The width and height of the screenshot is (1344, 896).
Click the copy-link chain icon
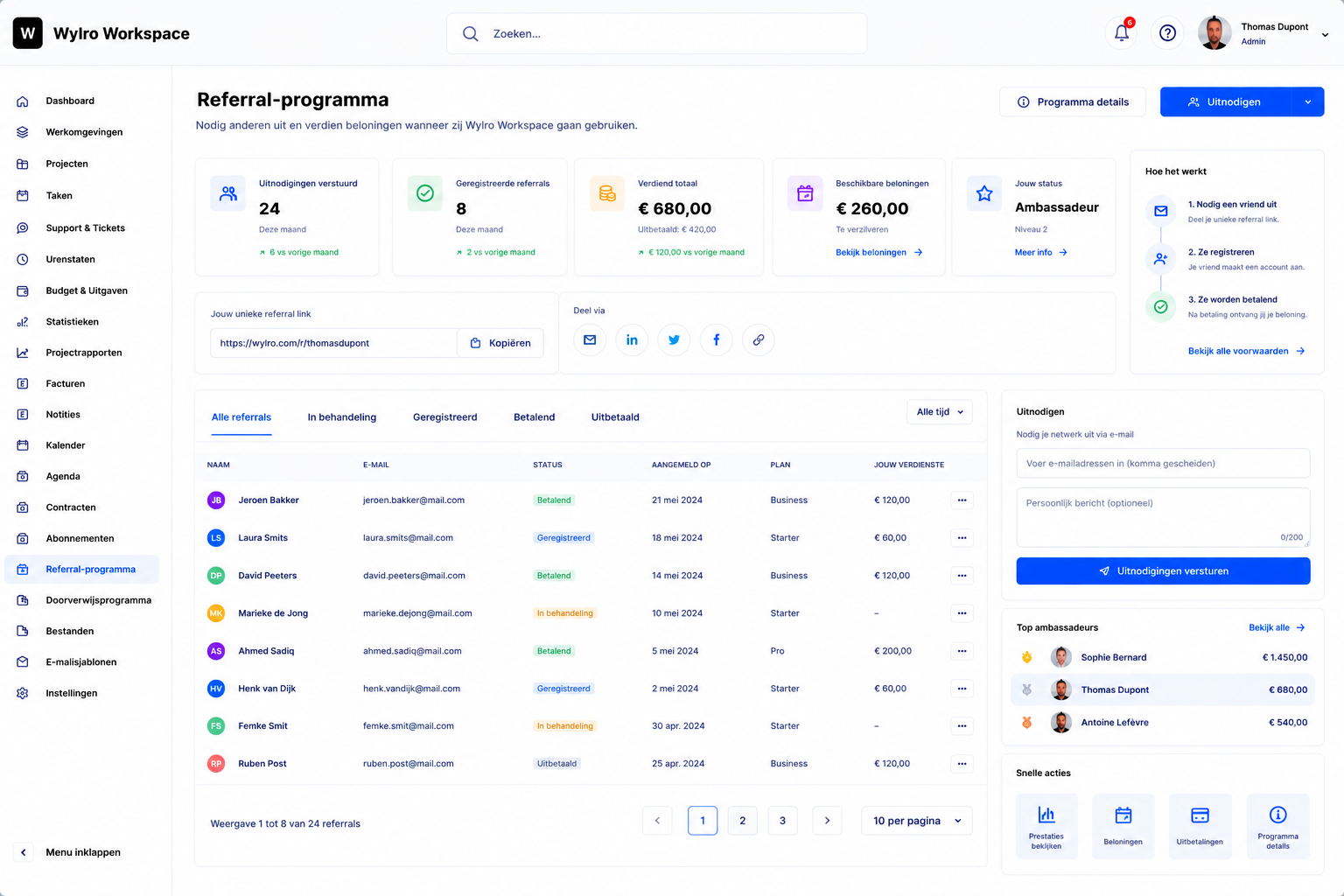[x=759, y=339]
